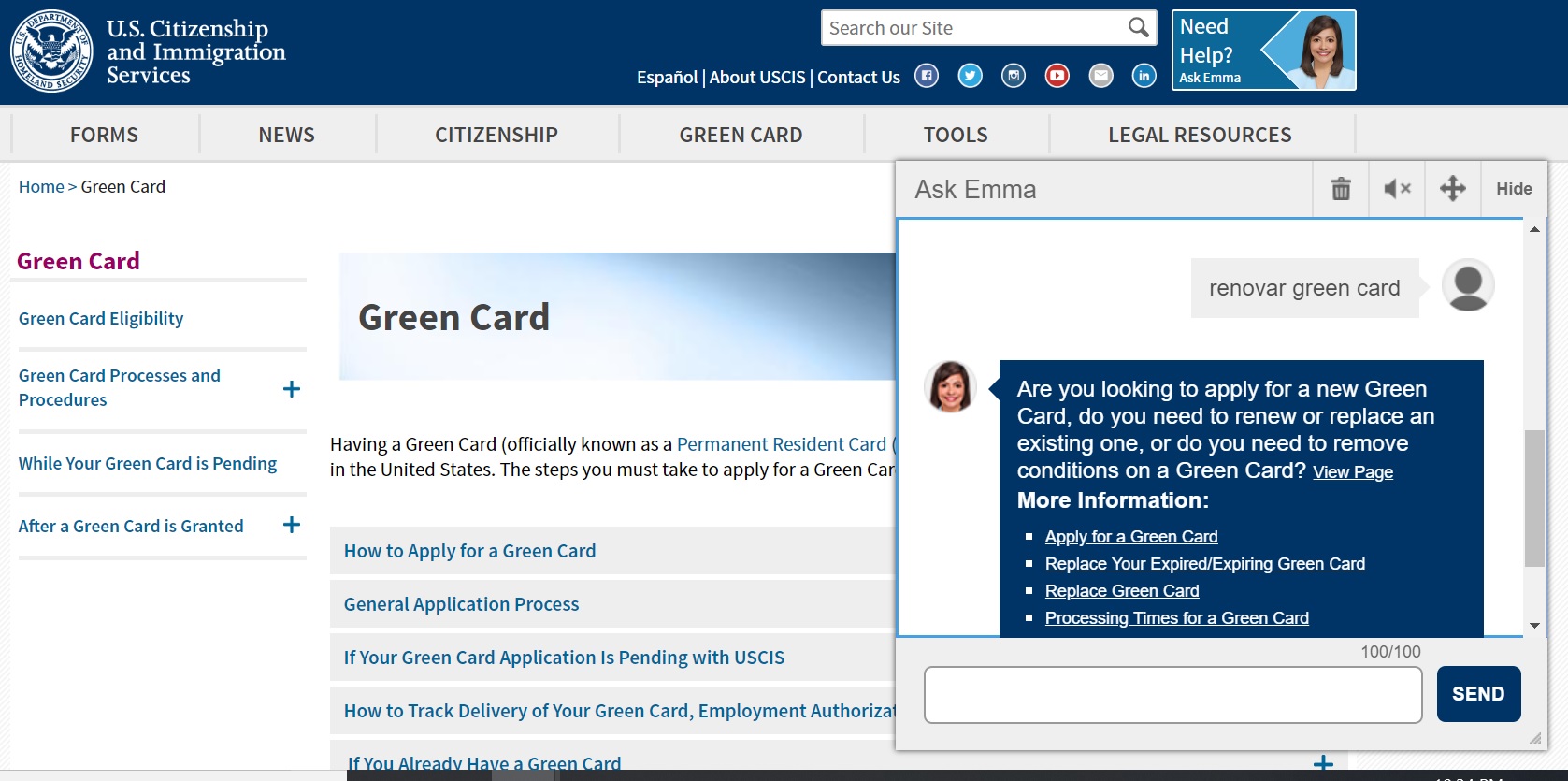Open the FORMS menu
The image size is (1568, 781).
pos(104,135)
